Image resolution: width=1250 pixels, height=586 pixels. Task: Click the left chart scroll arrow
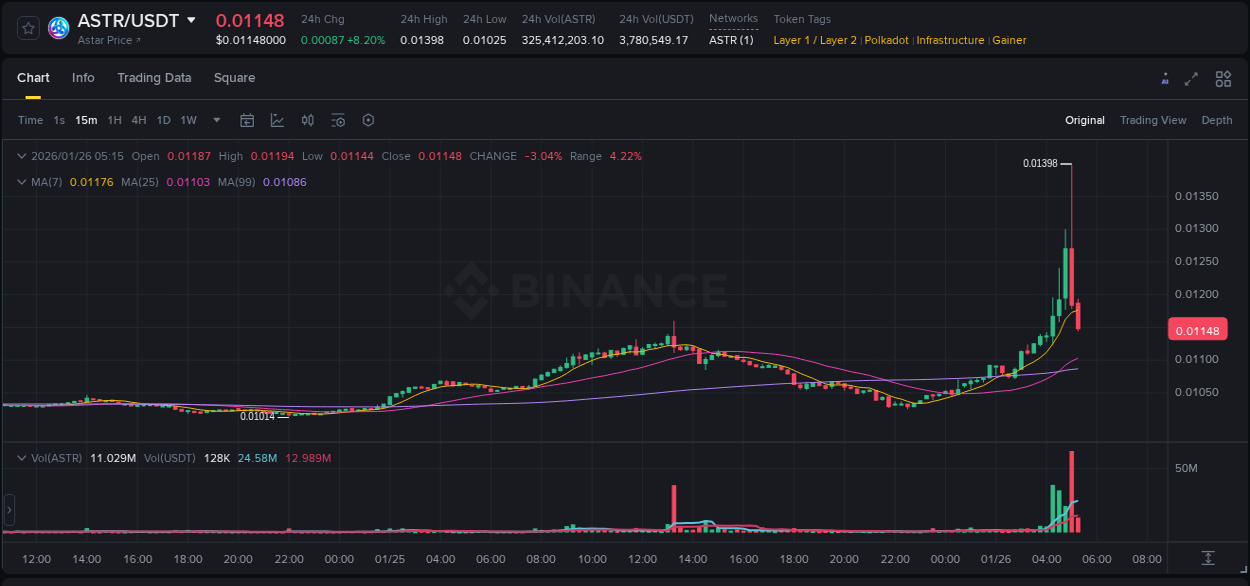click(8, 510)
